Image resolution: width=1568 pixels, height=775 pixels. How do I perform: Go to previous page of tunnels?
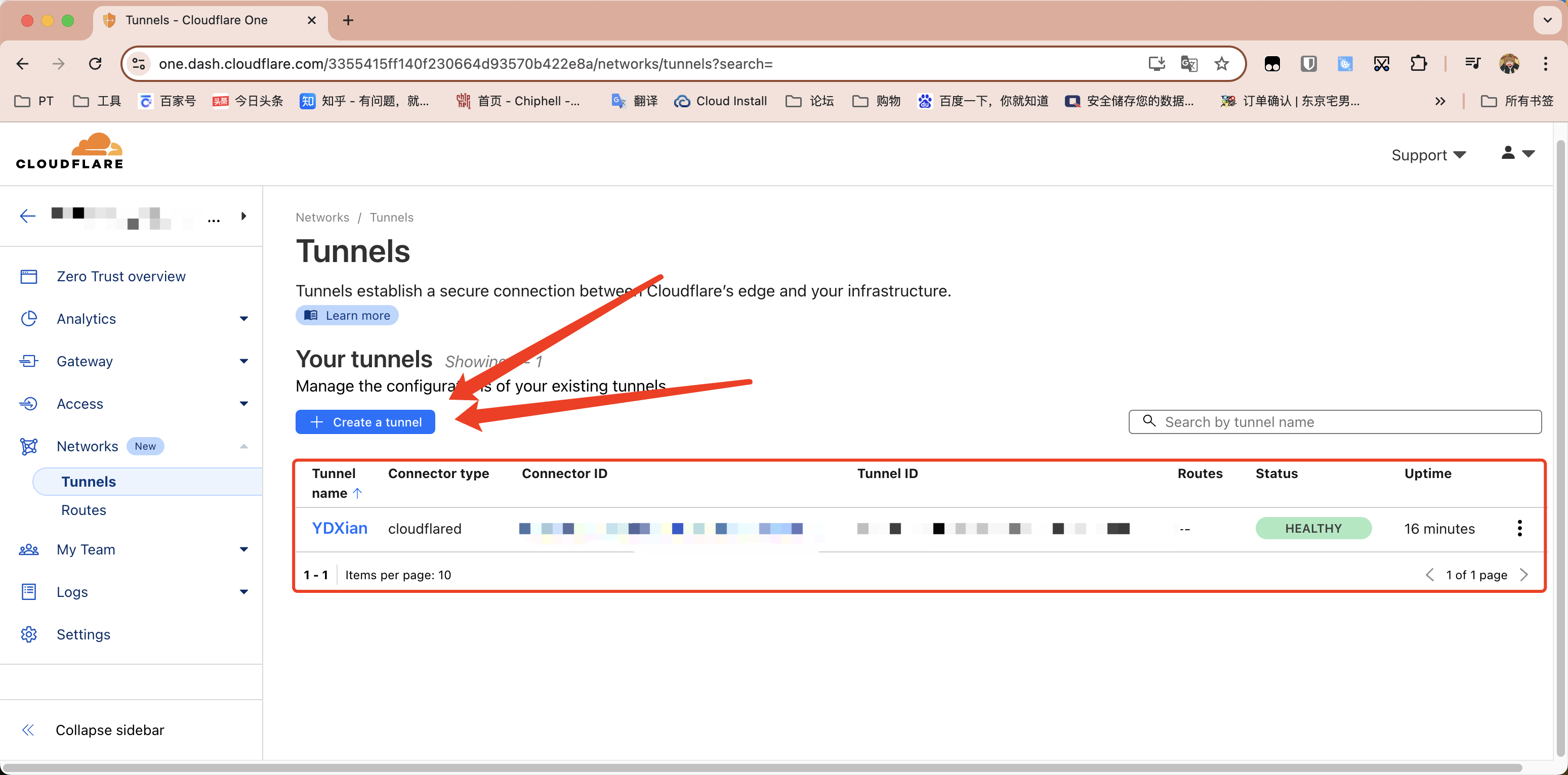point(1430,576)
